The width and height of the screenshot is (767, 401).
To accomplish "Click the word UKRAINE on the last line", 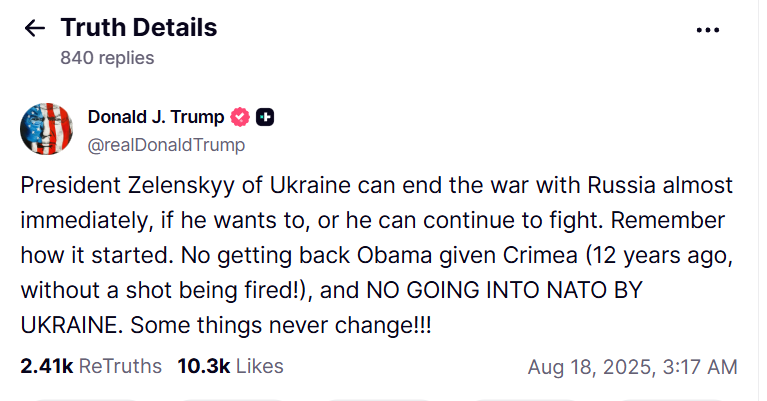I will tap(71, 326).
